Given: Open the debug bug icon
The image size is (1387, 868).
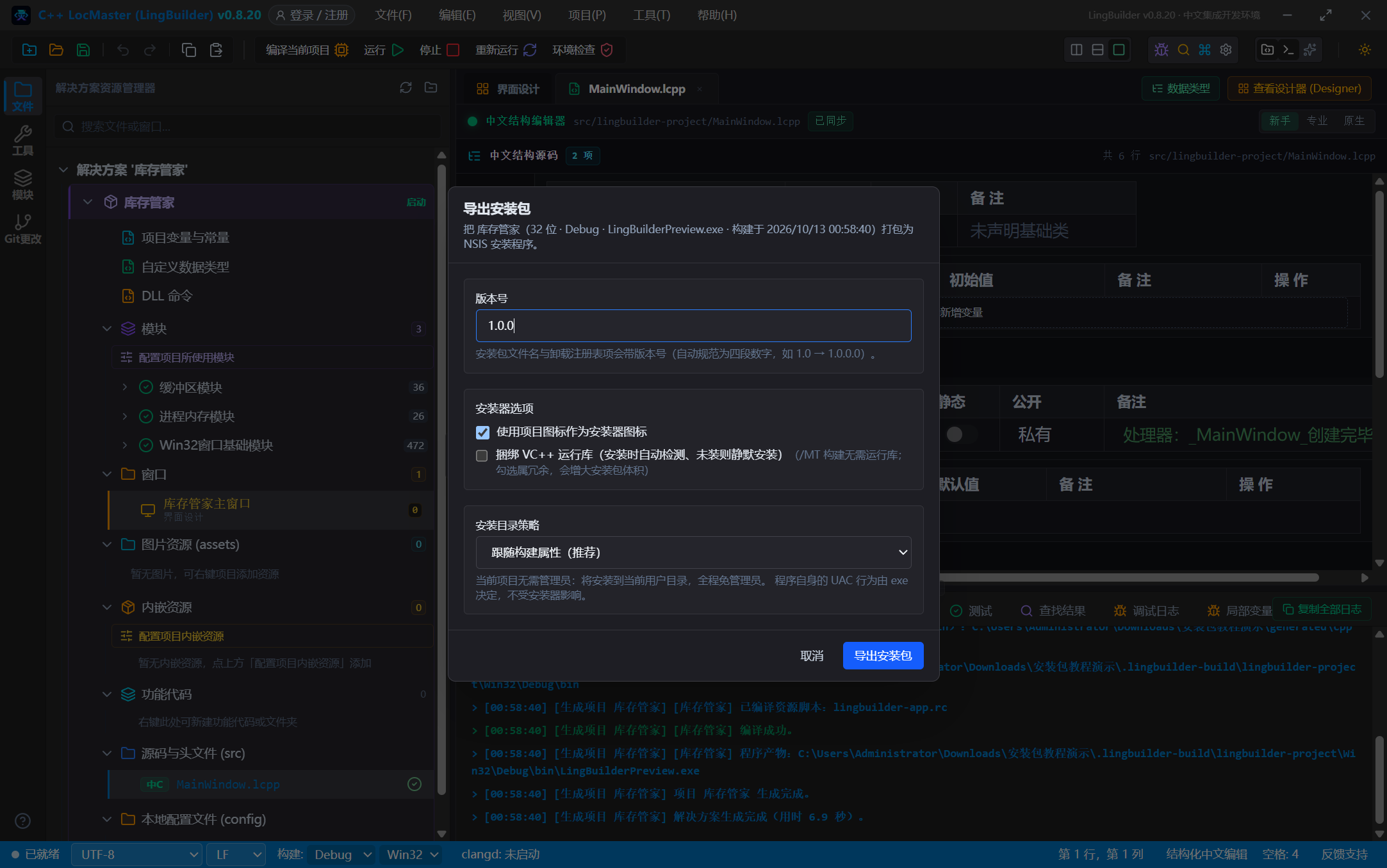Looking at the screenshot, I should 1161,50.
